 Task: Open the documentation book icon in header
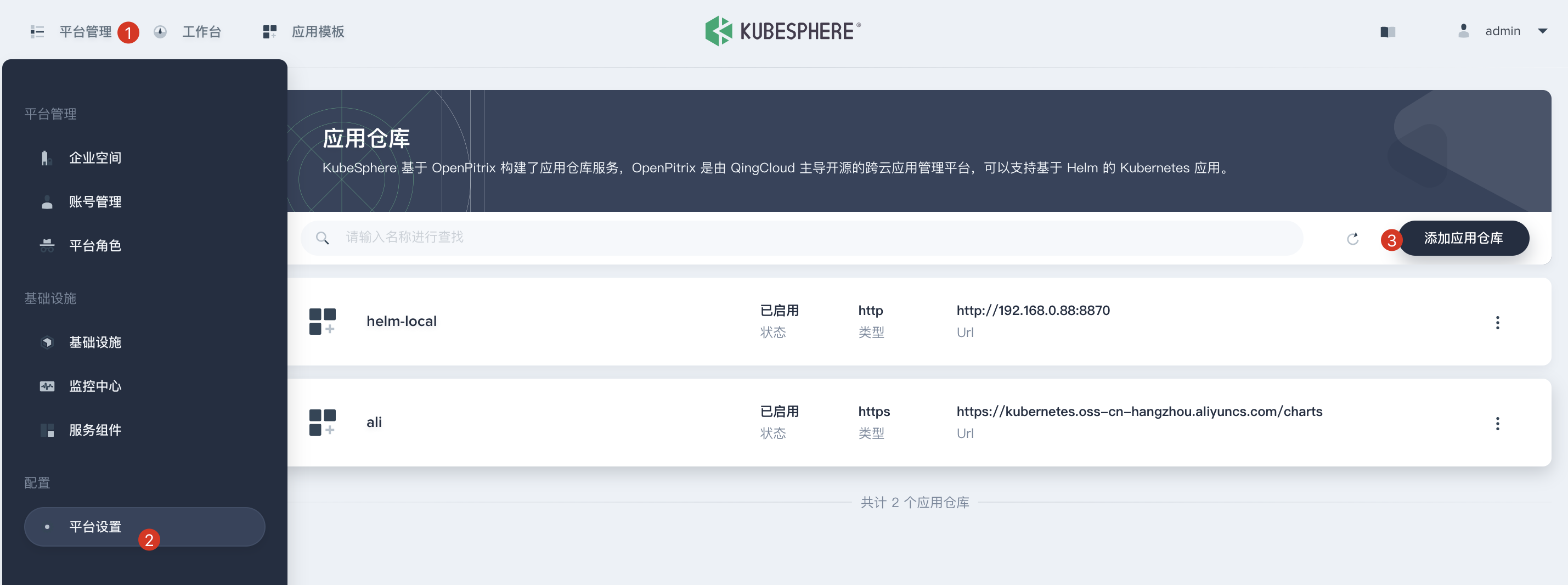coord(1388,32)
